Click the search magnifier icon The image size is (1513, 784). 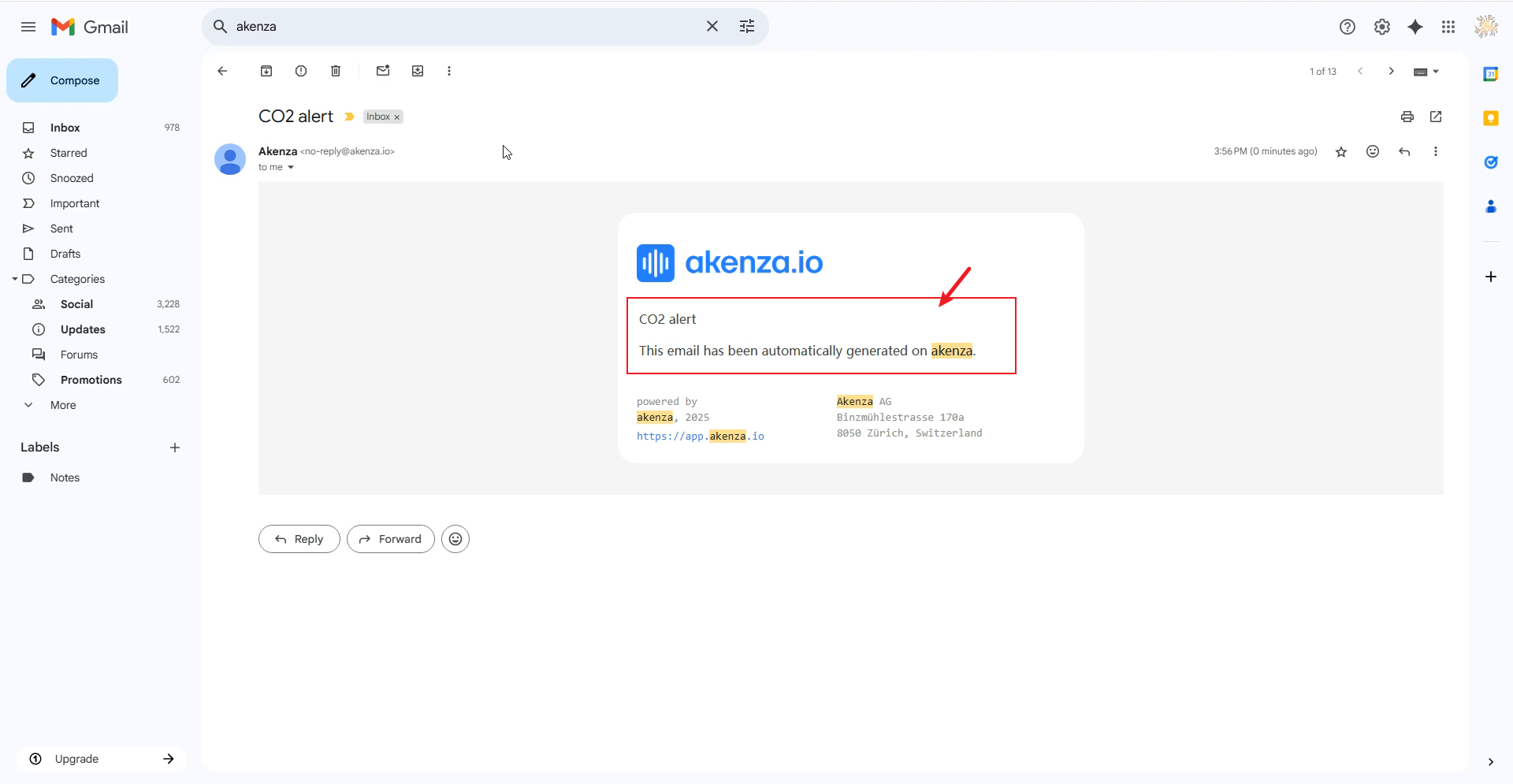221,27
